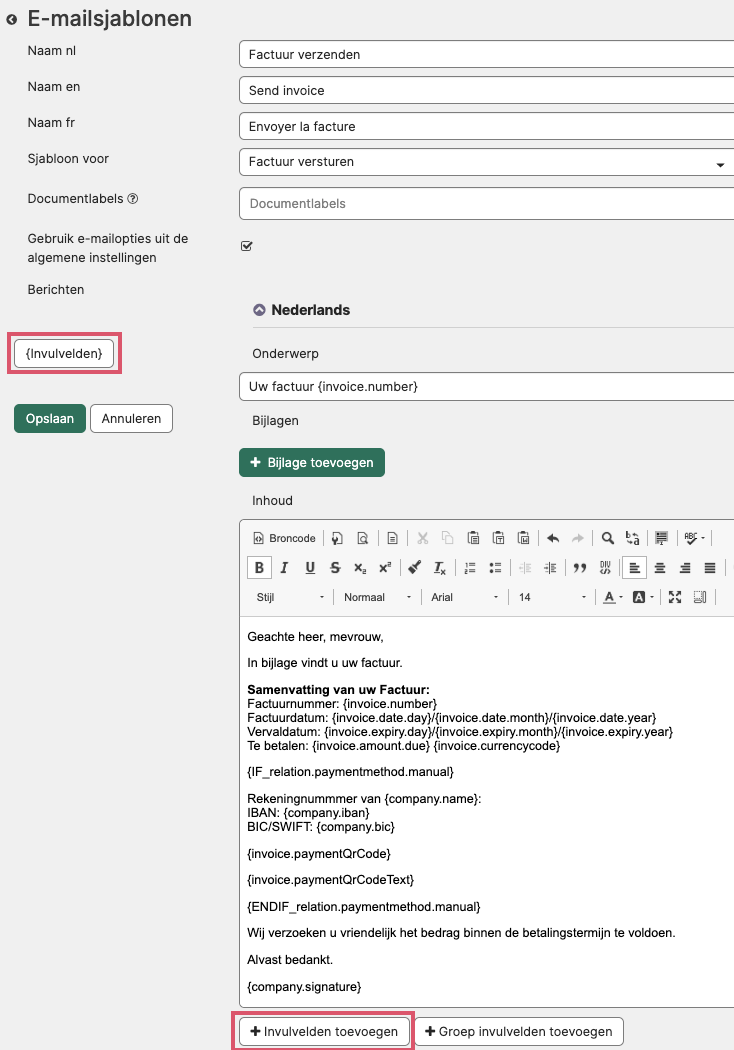Click the Paste from Word icon

pyautogui.click(x=524, y=538)
